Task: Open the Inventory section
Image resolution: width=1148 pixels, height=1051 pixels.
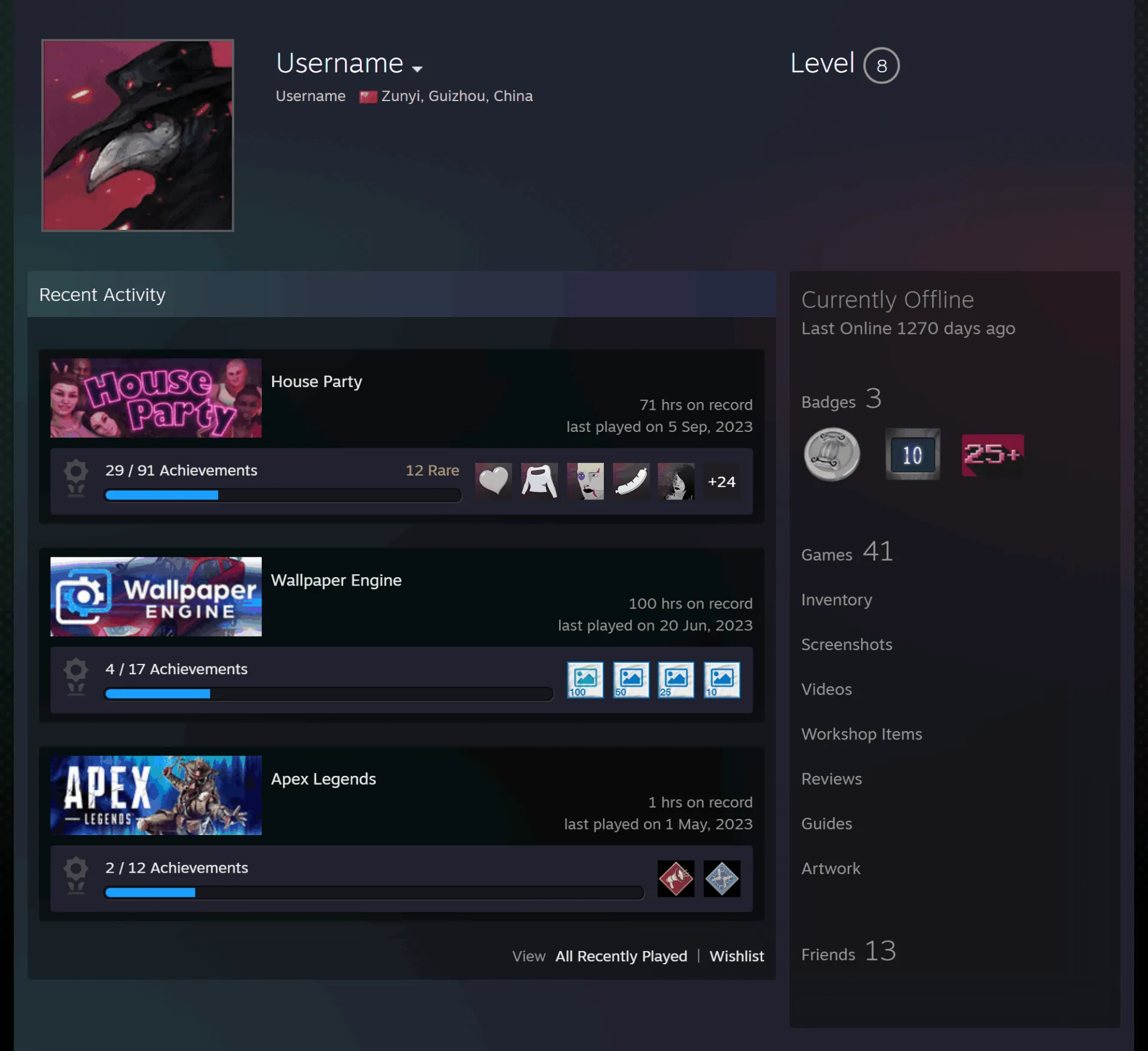Action: pos(836,599)
